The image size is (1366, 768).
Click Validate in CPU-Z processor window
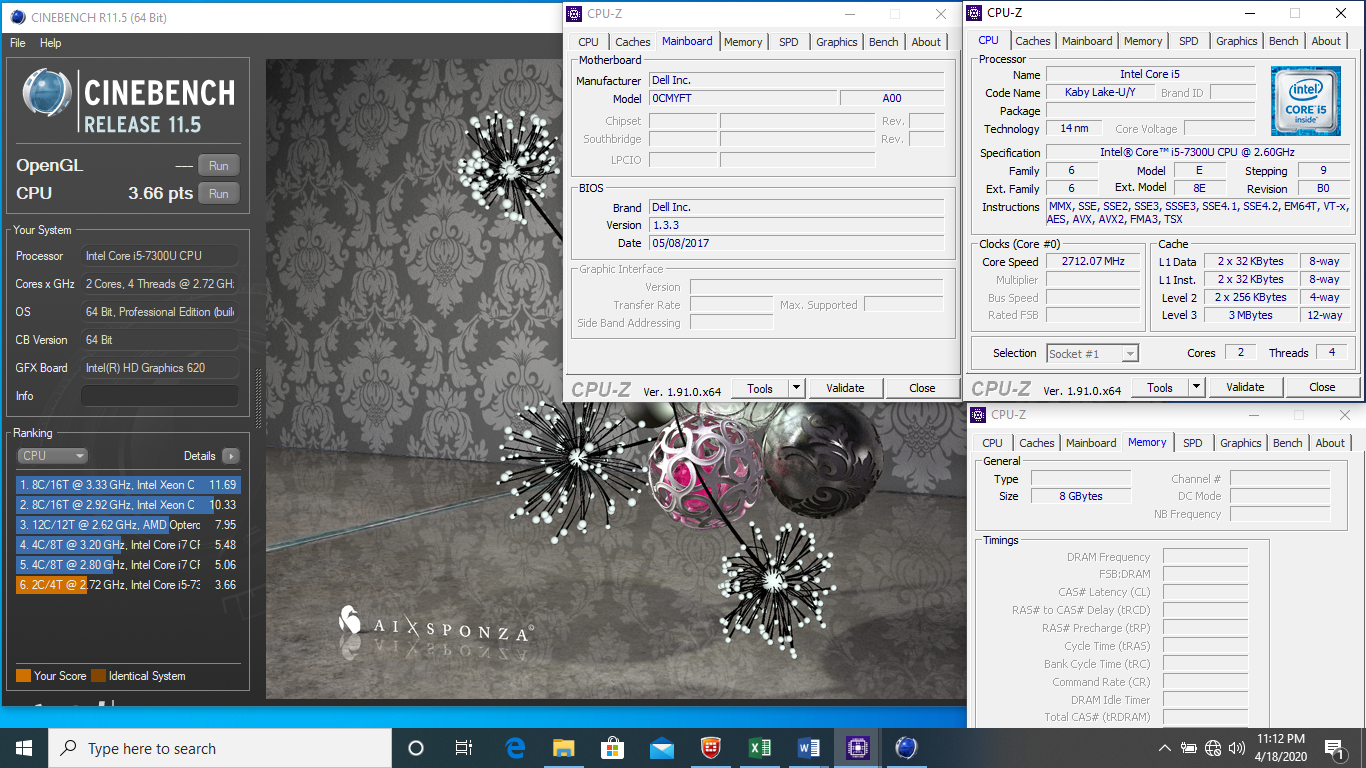1245,387
